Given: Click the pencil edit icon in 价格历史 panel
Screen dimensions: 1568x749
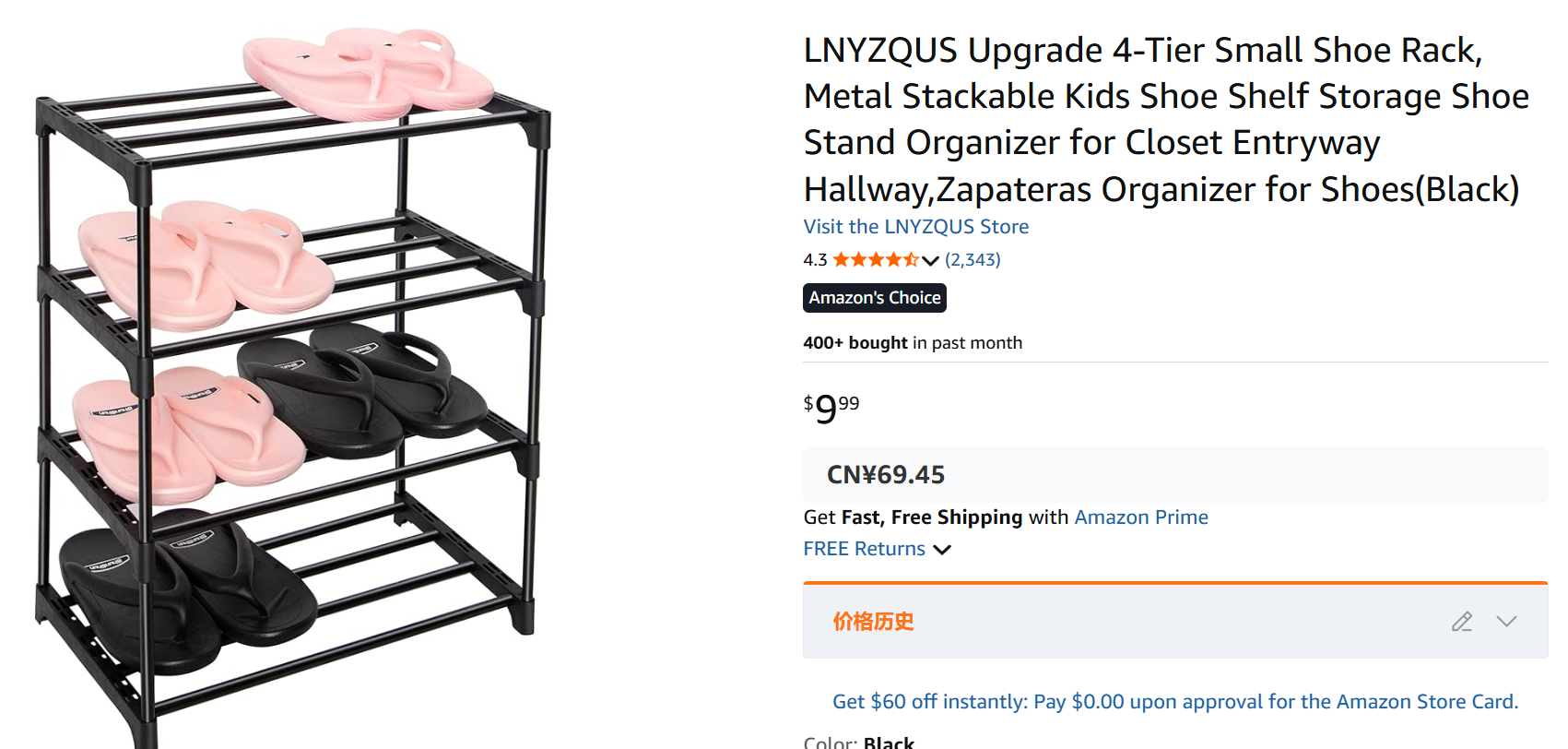Looking at the screenshot, I should pos(1461,622).
